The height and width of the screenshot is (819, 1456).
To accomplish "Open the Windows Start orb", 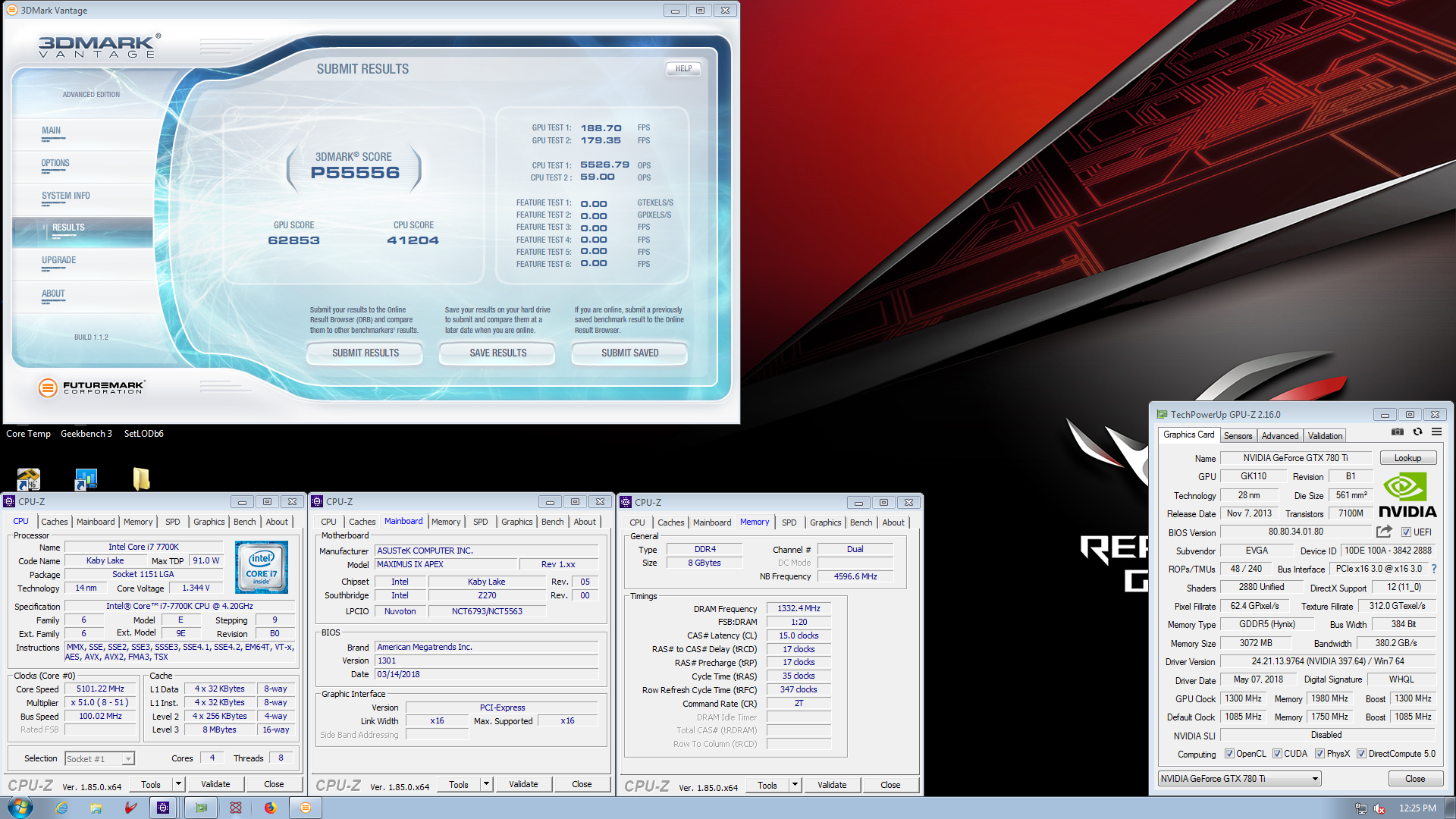I will (x=20, y=808).
